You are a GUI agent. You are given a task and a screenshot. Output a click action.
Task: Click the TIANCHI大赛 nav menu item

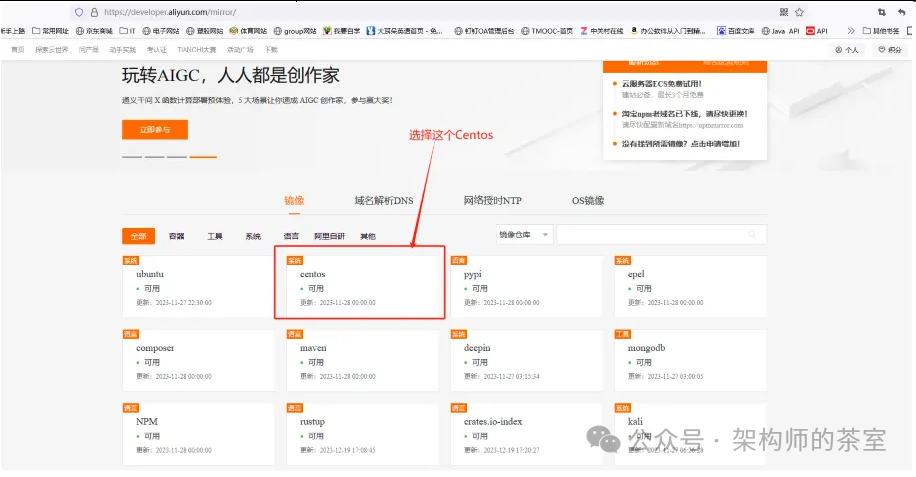tap(197, 50)
